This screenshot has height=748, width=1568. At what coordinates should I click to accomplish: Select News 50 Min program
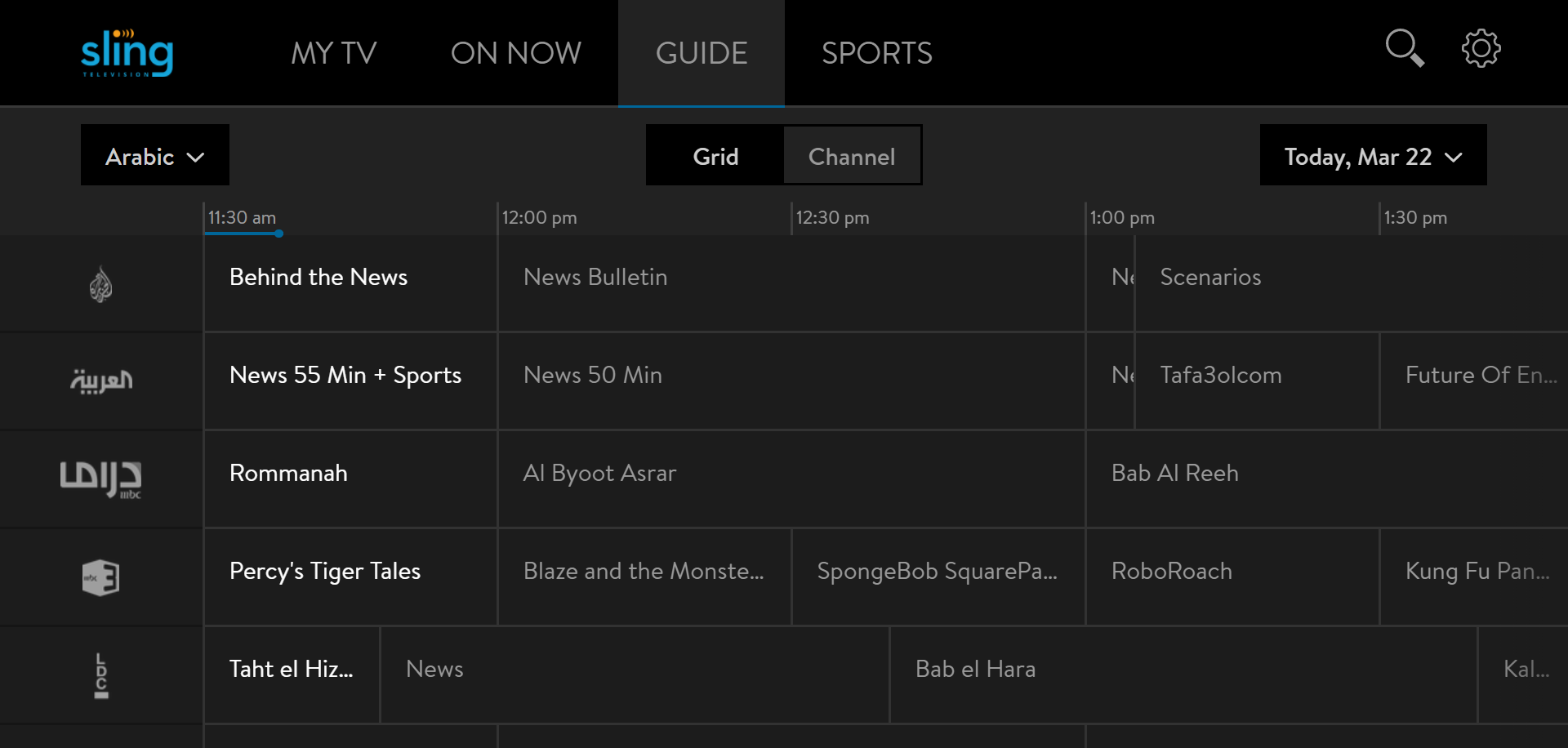(791, 381)
